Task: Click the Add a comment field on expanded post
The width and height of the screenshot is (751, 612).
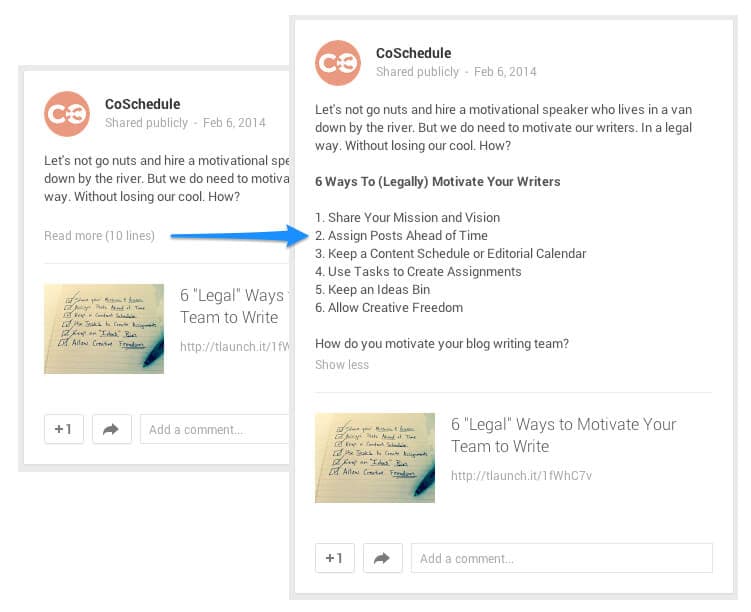Action: coord(562,558)
